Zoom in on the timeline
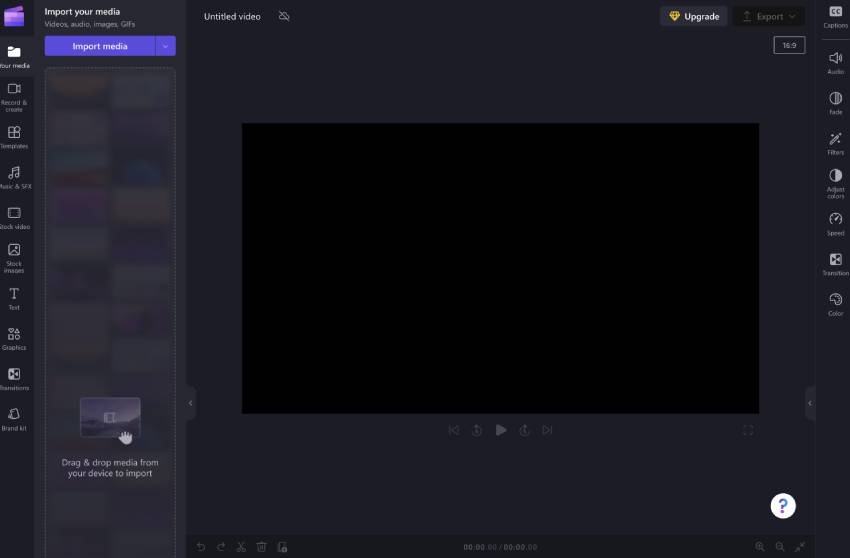Screen dimensions: 850x558 [760, 547]
